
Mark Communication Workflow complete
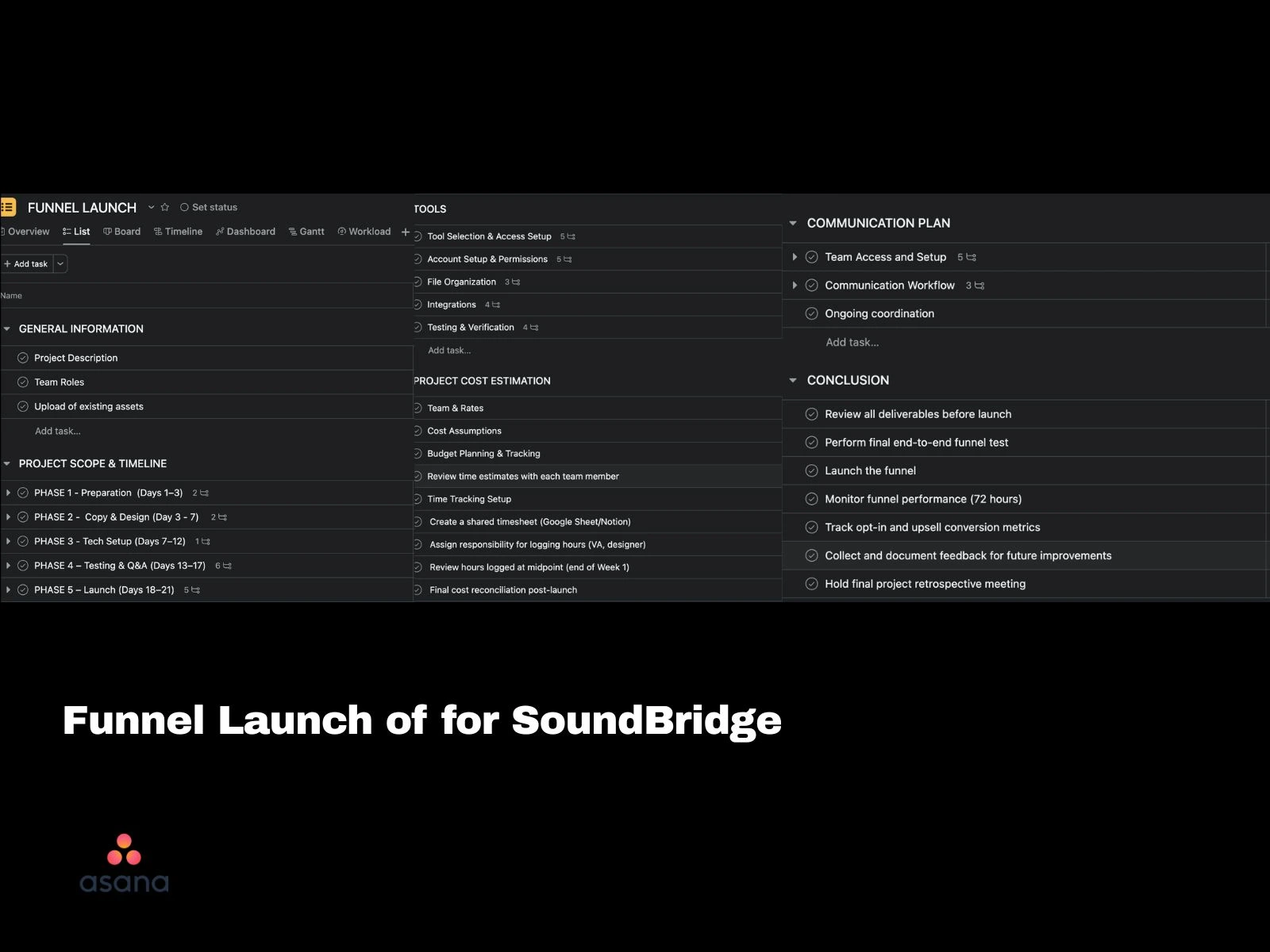pos(811,286)
